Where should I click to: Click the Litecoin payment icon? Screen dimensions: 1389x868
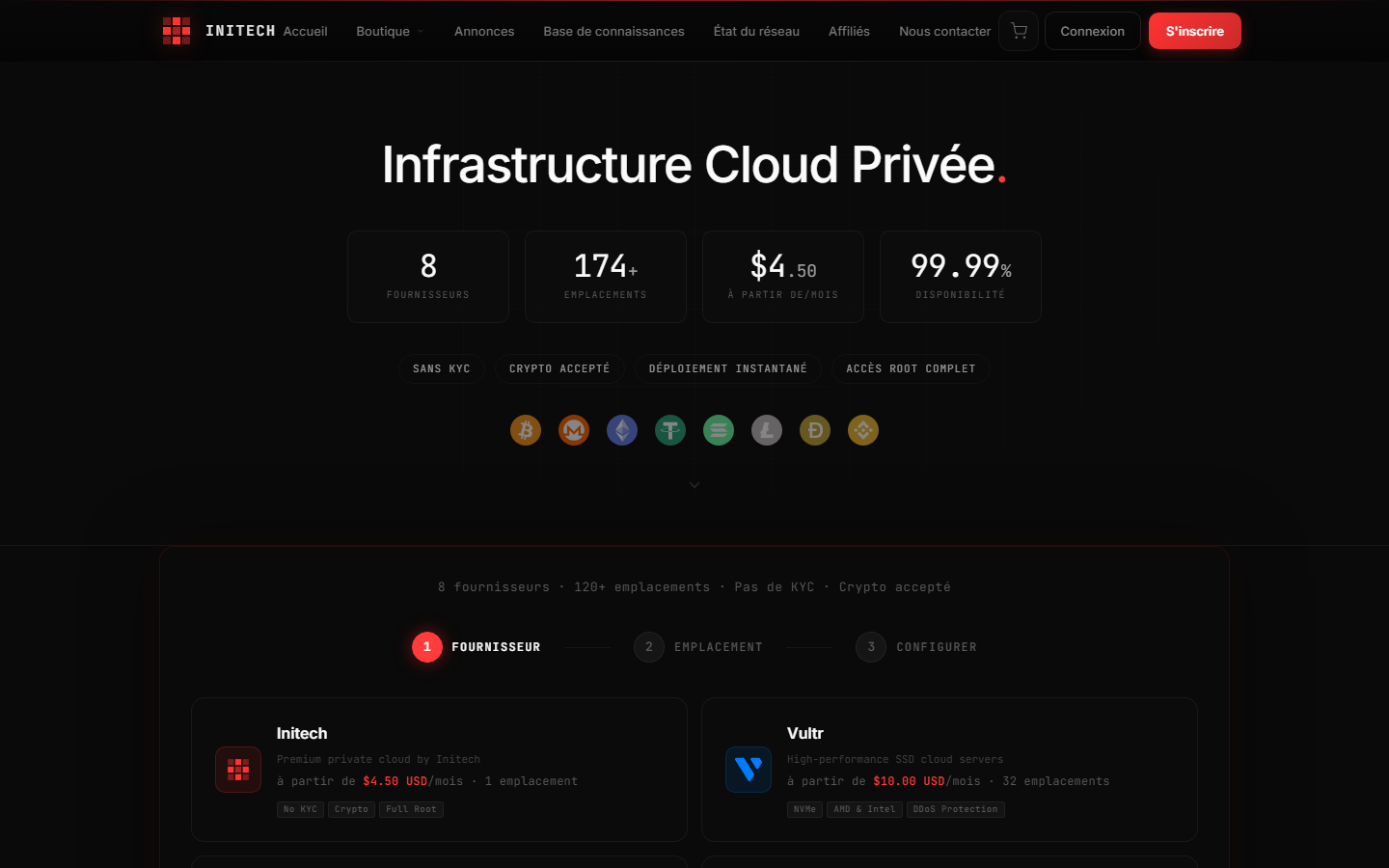point(767,430)
